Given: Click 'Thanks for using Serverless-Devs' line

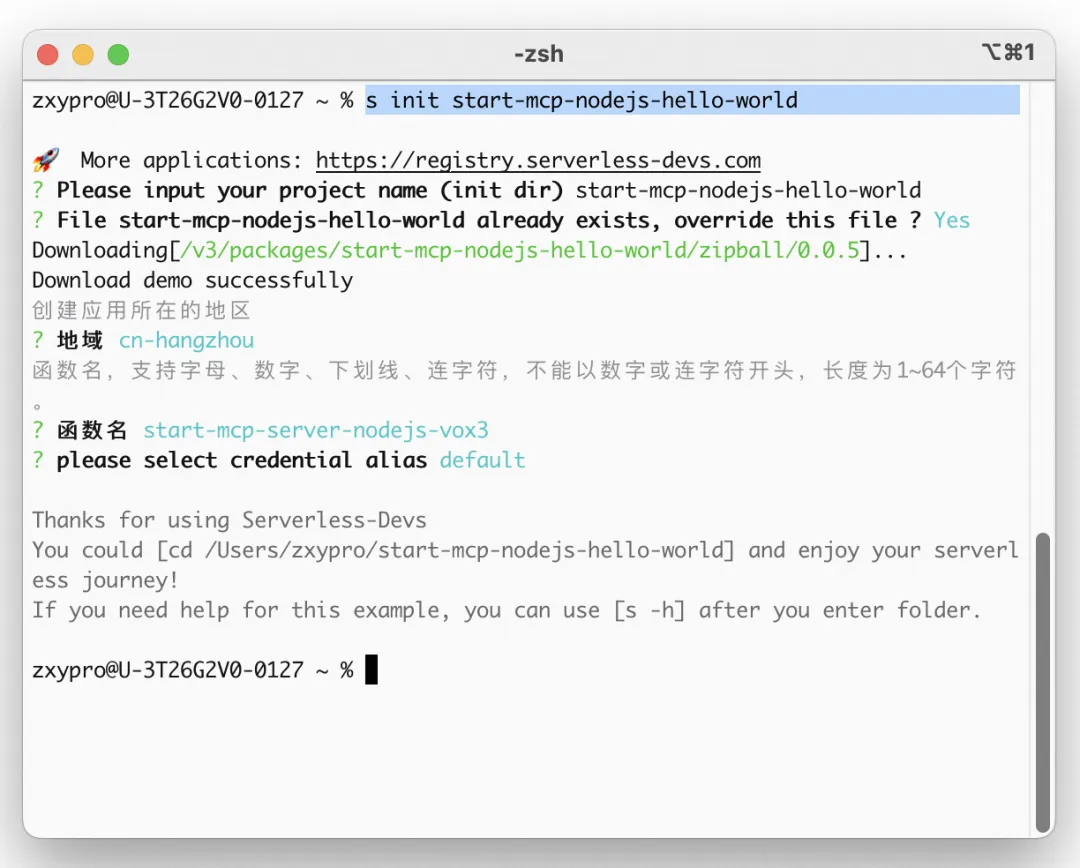Looking at the screenshot, I should pyautogui.click(x=229, y=520).
